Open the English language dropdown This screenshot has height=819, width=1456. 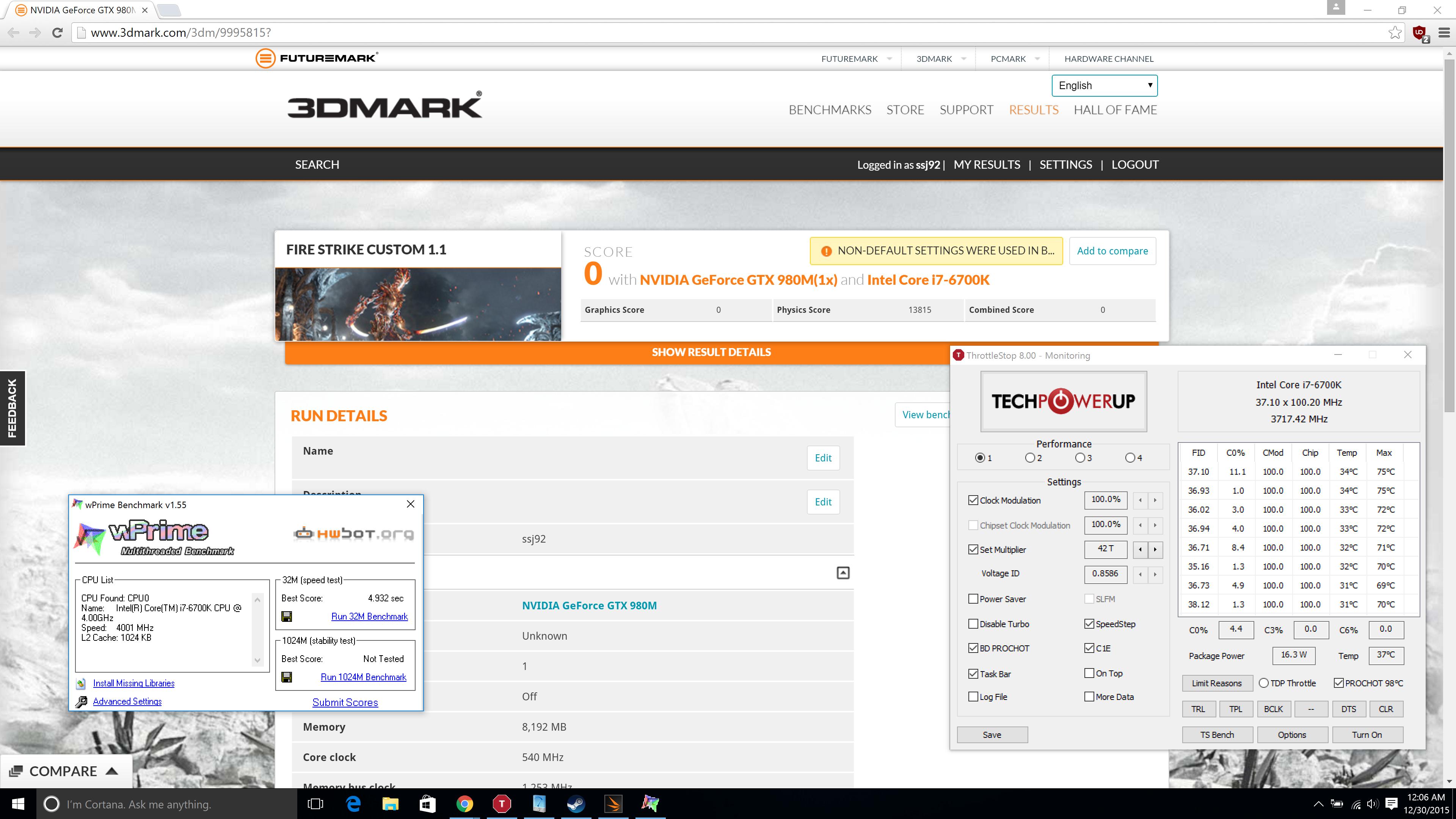click(x=1104, y=85)
